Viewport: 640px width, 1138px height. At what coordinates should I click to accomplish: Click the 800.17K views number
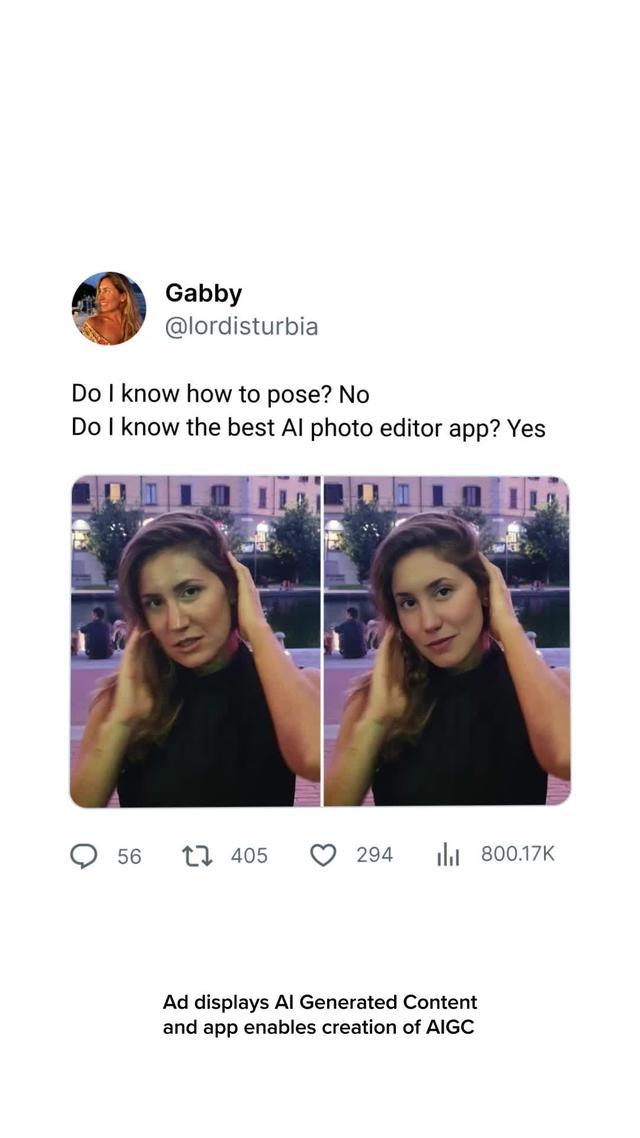(517, 854)
